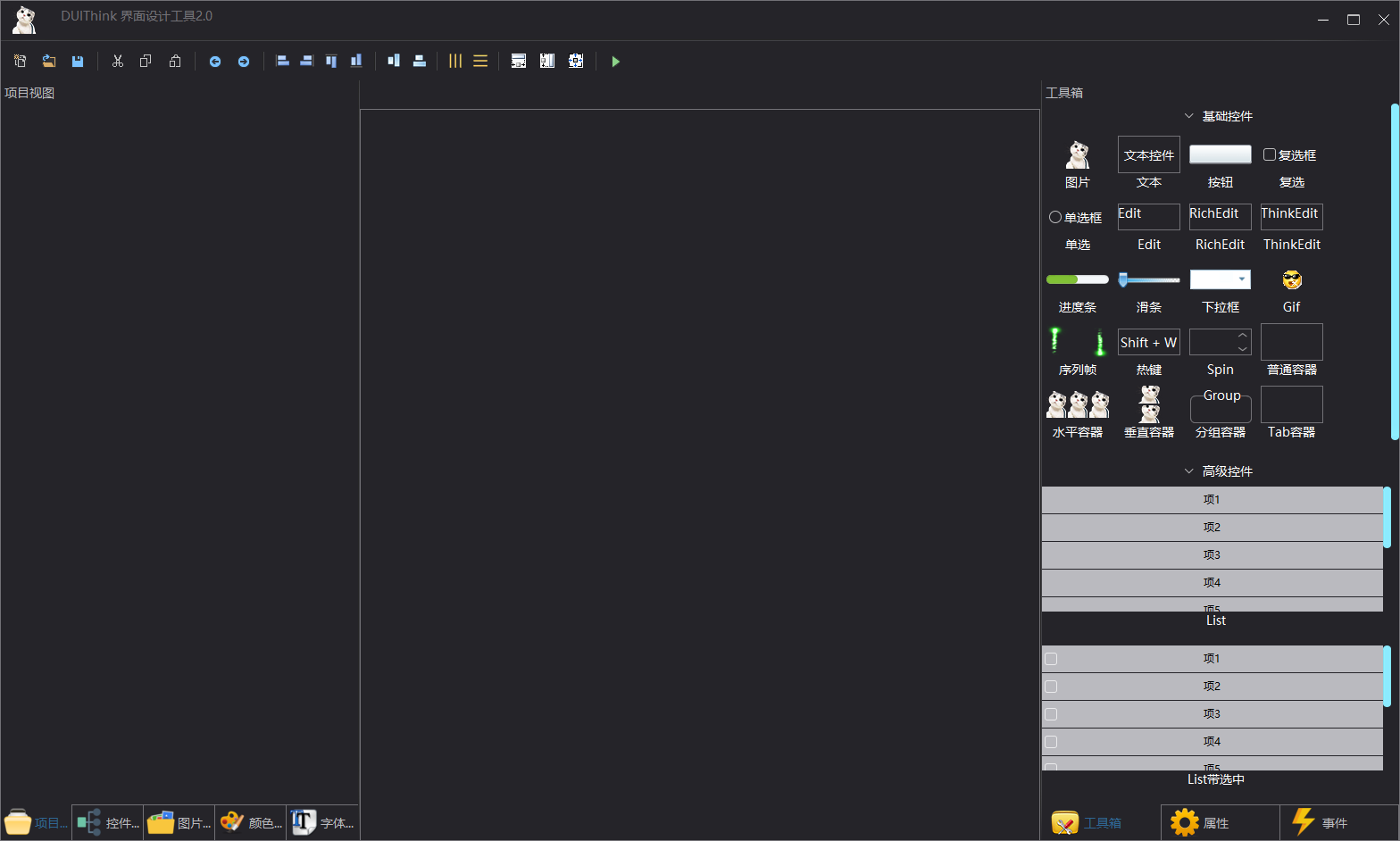Screen dimensions: 1400x841
Task: Click the Spin up arrow
Action: pos(1242,336)
